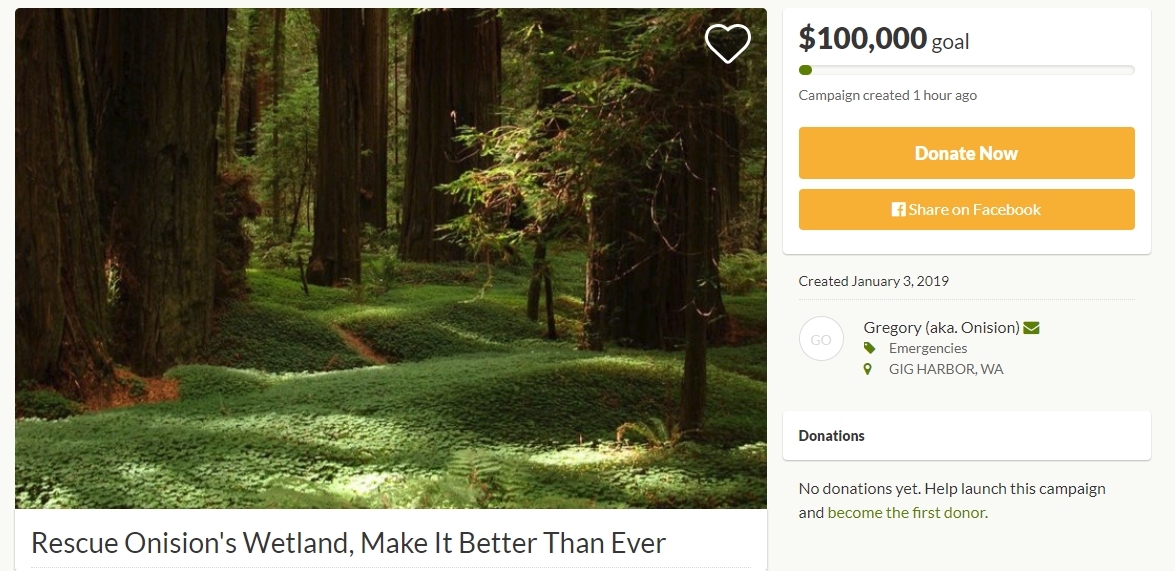This screenshot has height=571, width=1175.
Task: Click the envelope contact icon beside Gregory
Action: click(x=1031, y=327)
